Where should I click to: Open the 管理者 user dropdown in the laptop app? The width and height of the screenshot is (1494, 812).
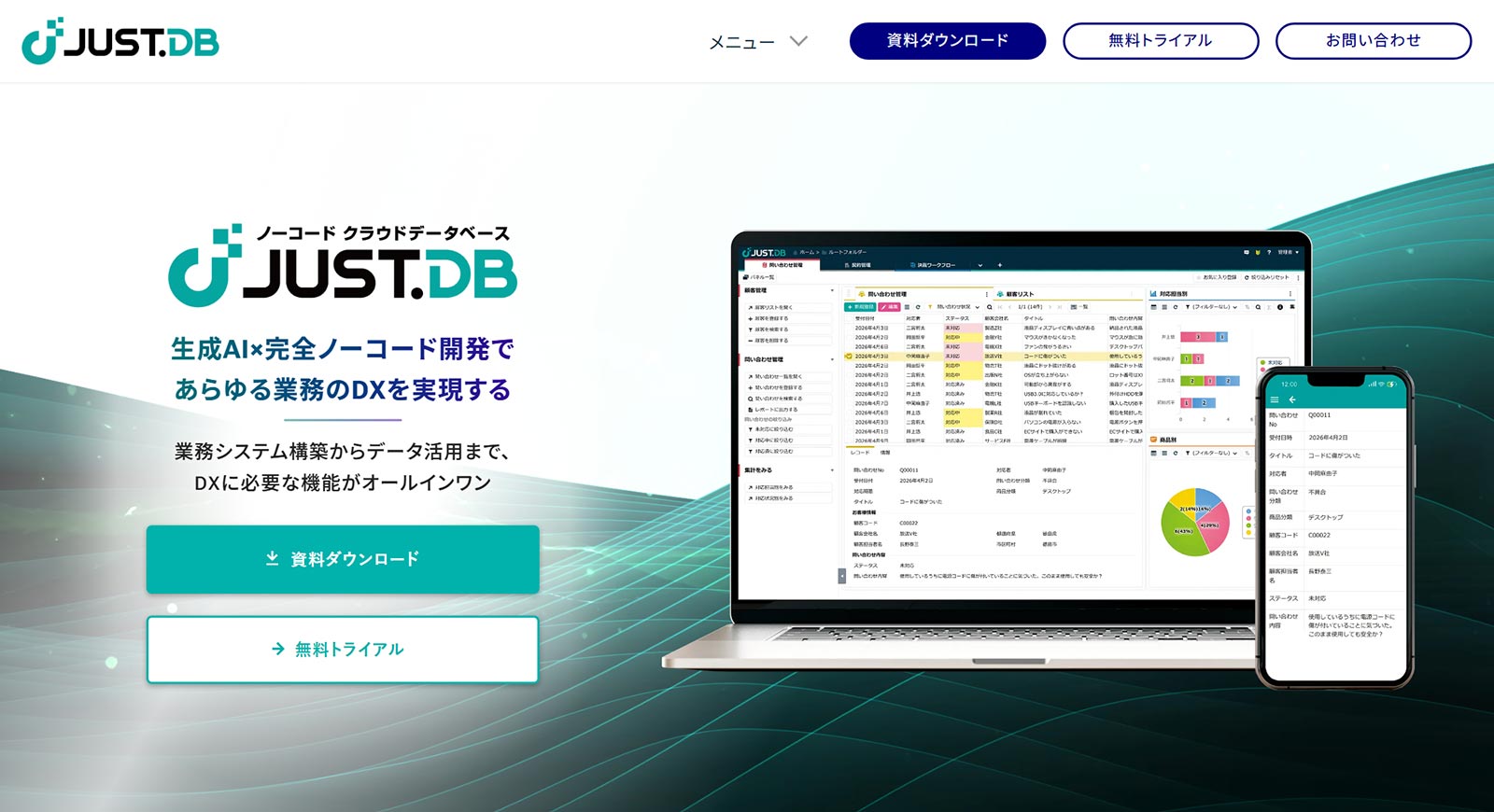[x=1289, y=252]
